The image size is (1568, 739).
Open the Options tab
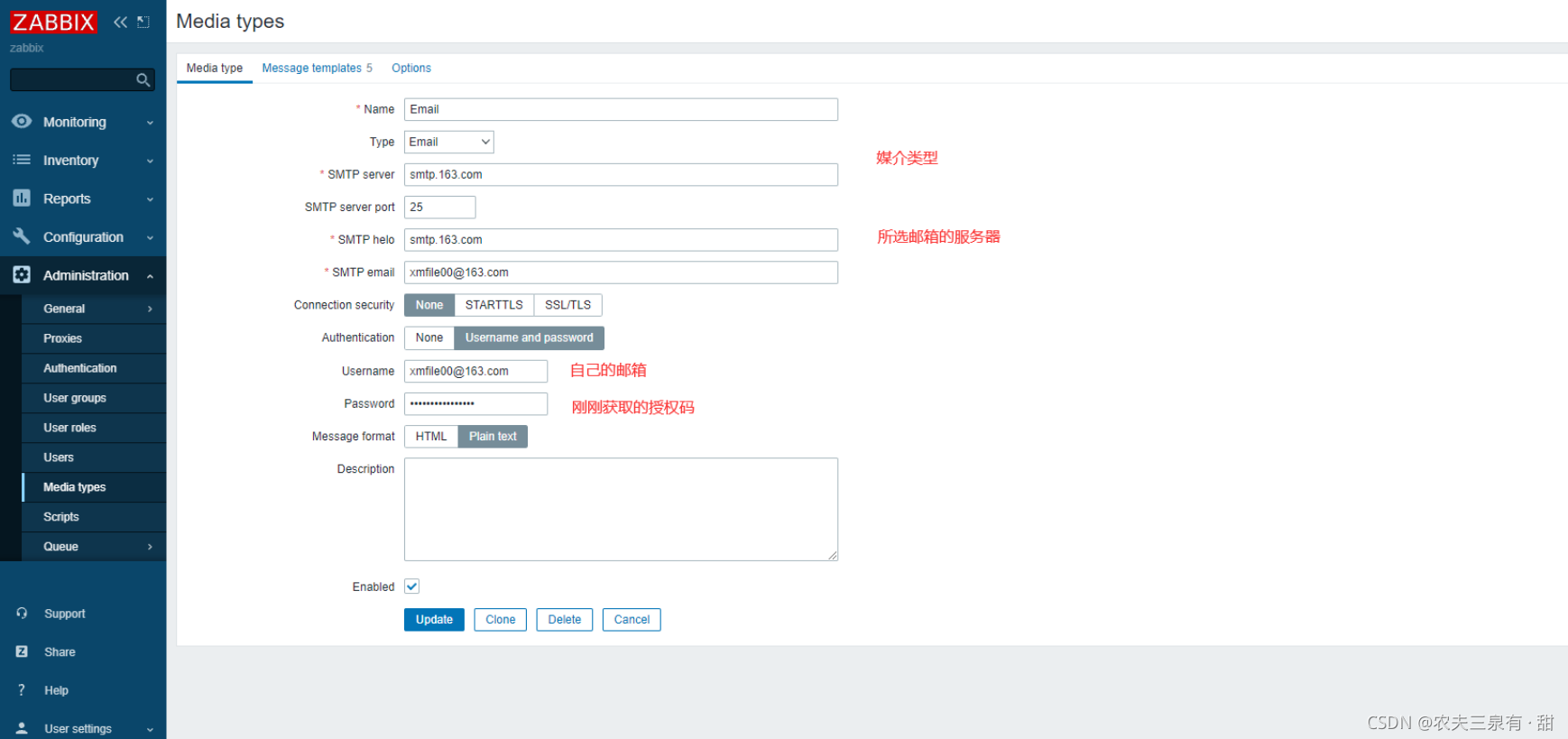pyautogui.click(x=411, y=68)
